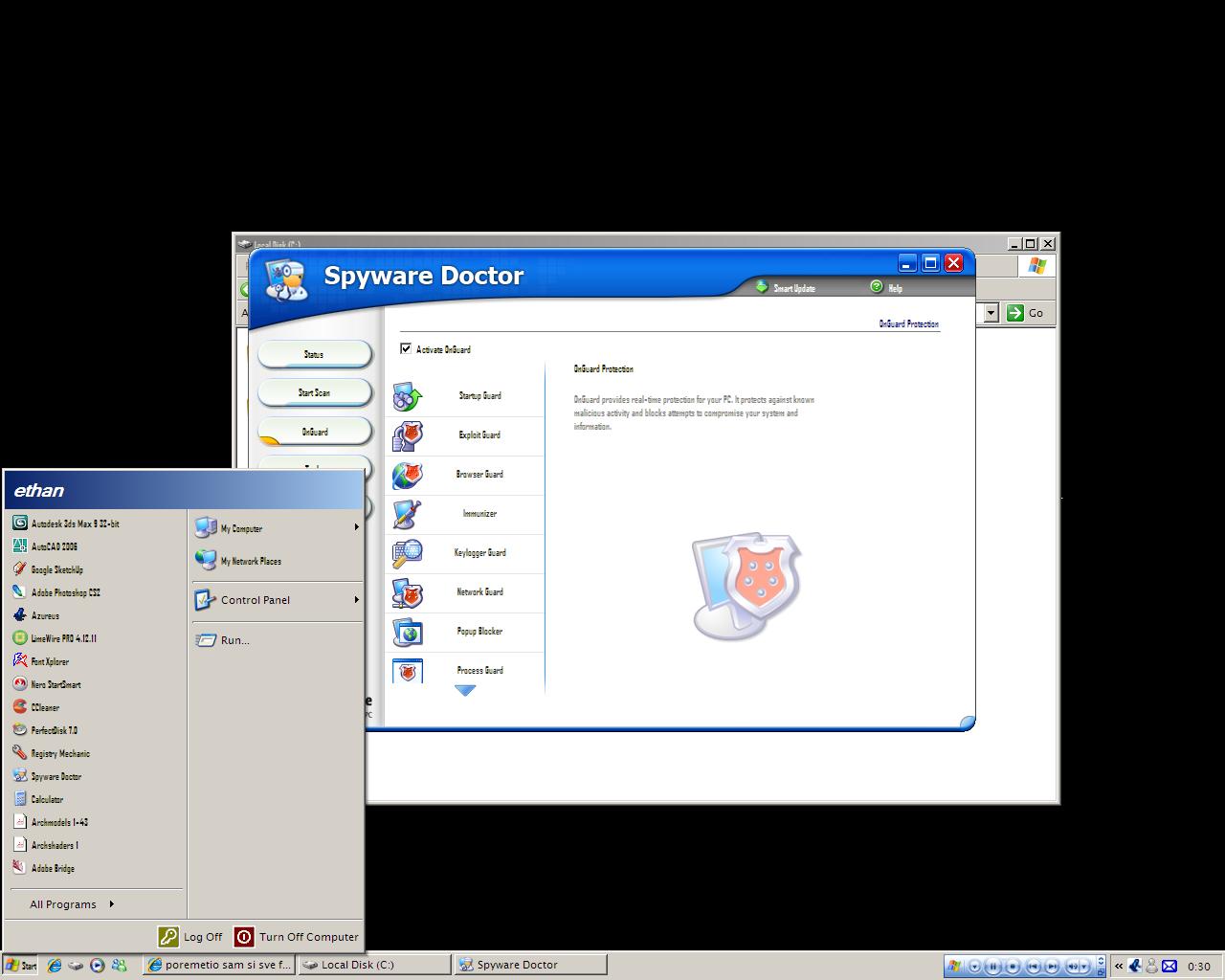
Task: Click the Log Off button
Action: (x=191, y=937)
